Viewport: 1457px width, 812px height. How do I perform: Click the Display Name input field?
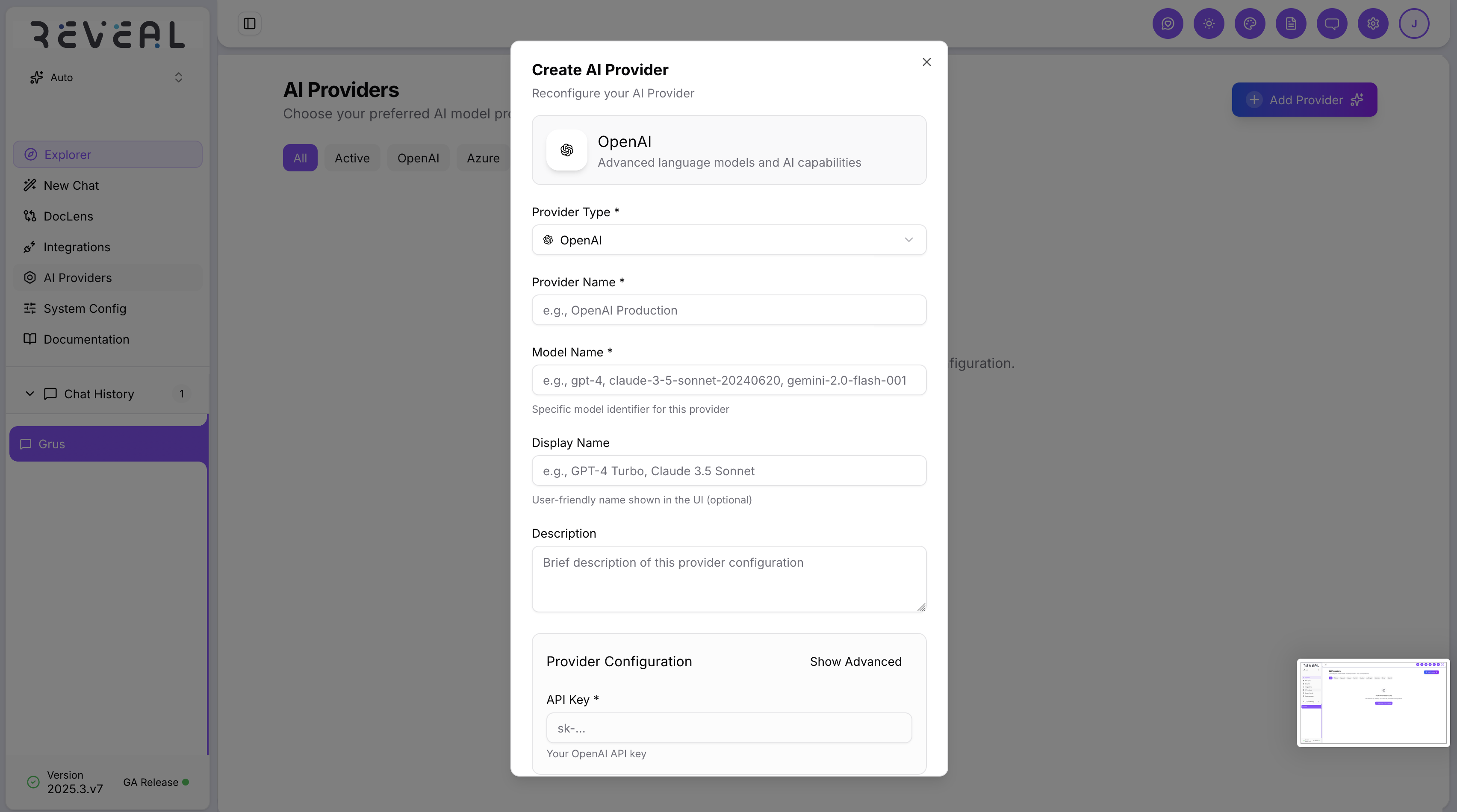(x=728, y=471)
